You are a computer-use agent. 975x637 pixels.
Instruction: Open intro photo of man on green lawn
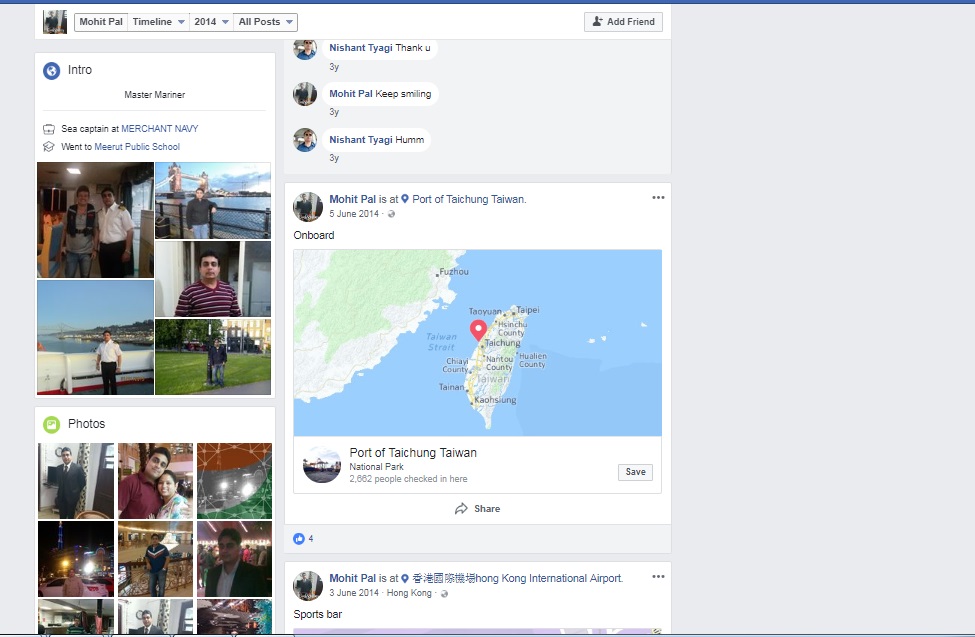(213, 356)
